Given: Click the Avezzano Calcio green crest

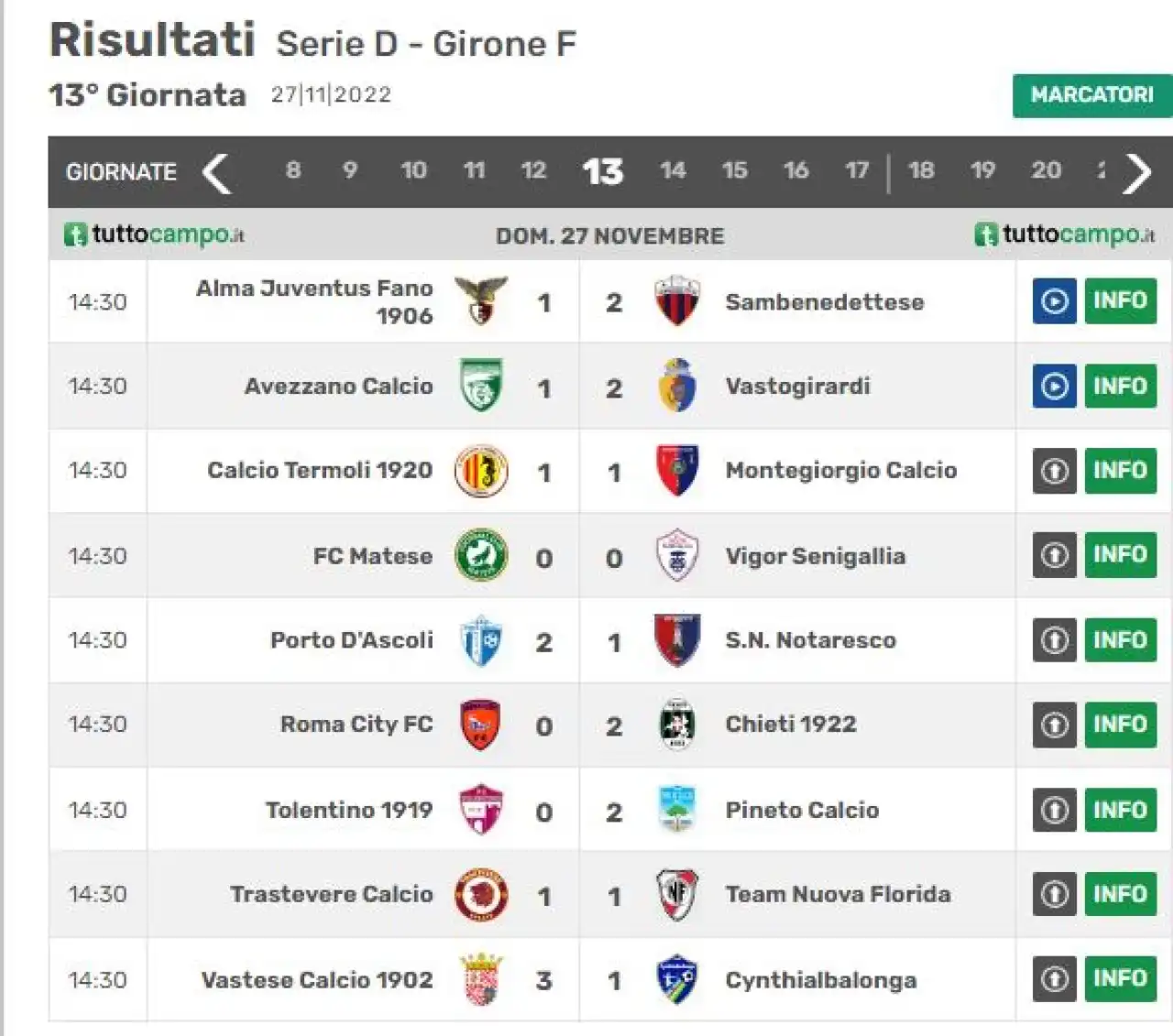Looking at the screenshot, I should click(481, 386).
